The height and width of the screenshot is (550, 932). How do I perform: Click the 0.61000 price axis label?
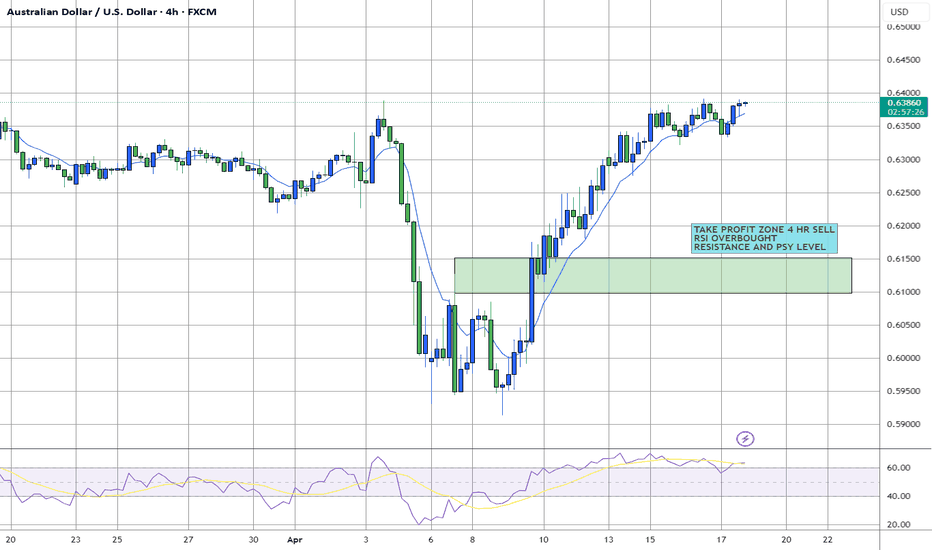pos(903,292)
